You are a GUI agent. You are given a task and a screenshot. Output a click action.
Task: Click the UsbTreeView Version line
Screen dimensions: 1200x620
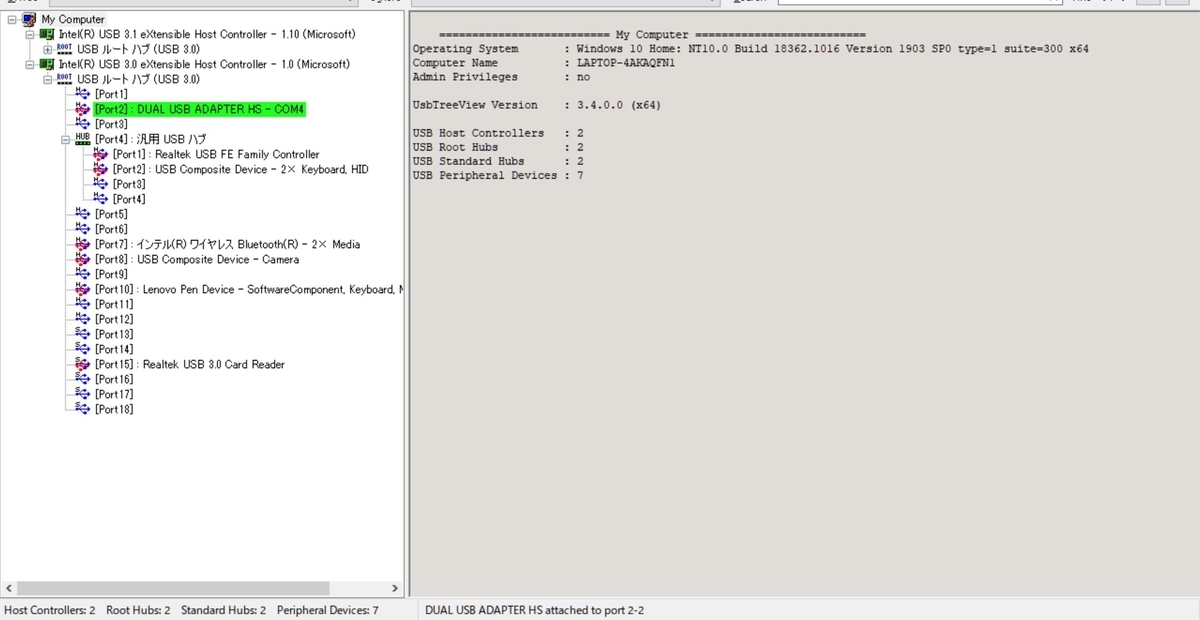536,105
